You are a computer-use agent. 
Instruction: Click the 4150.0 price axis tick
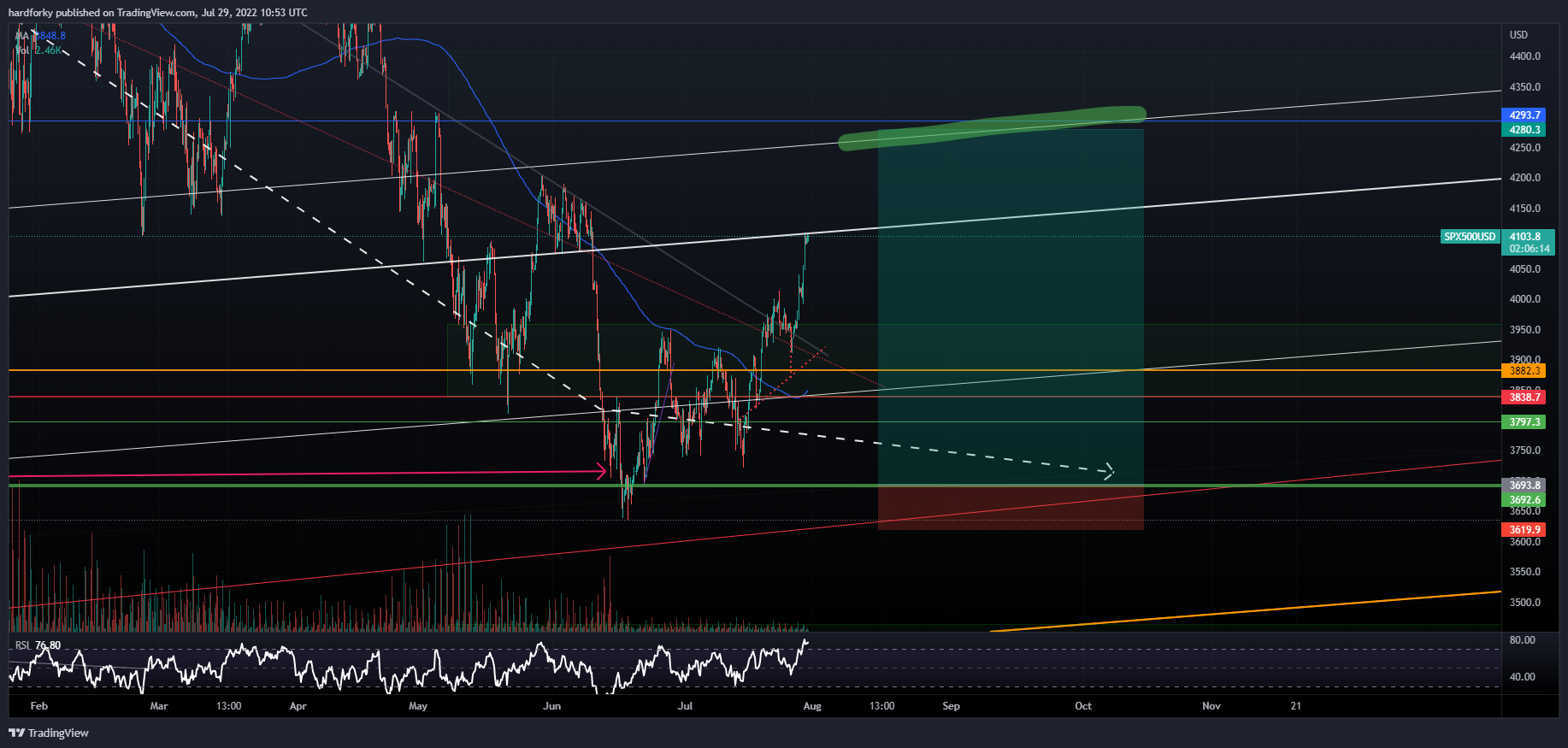pos(1525,209)
